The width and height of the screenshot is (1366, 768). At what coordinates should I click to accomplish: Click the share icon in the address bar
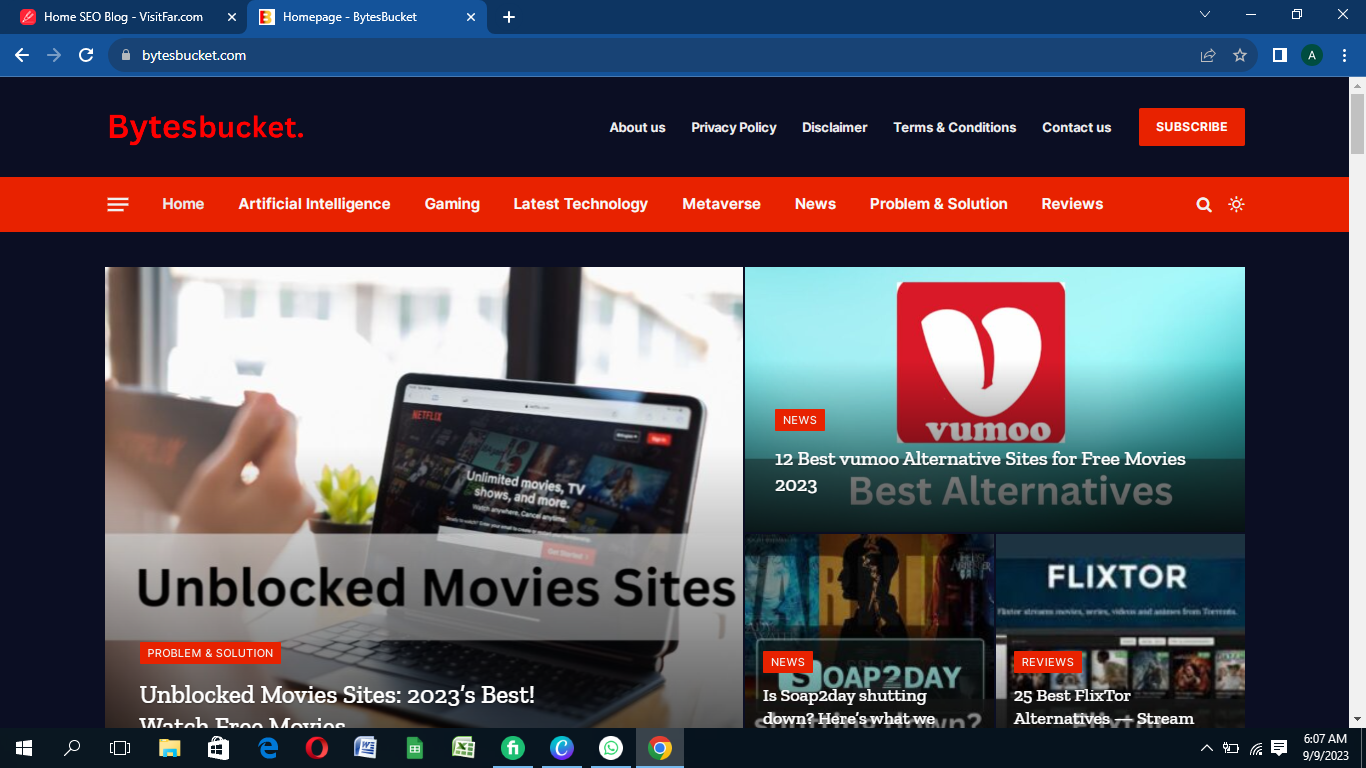coord(1205,55)
